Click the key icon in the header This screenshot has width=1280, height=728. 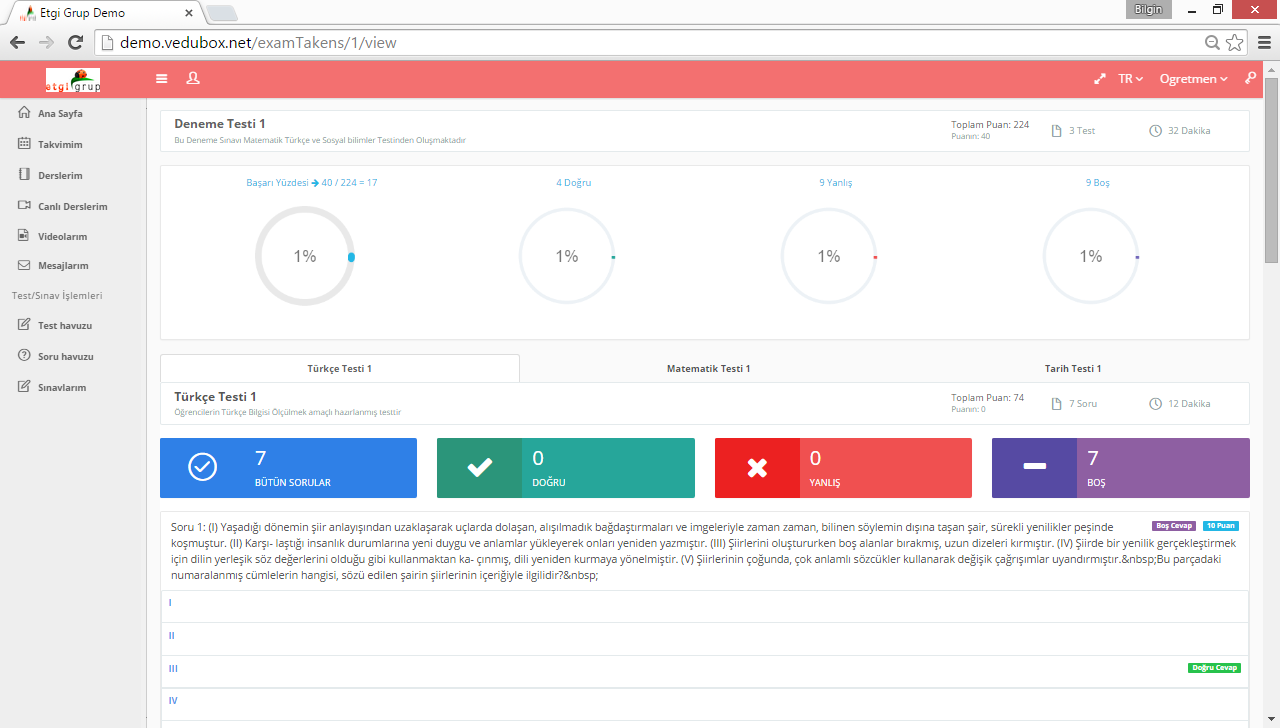pyautogui.click(x=1250, y=78)
